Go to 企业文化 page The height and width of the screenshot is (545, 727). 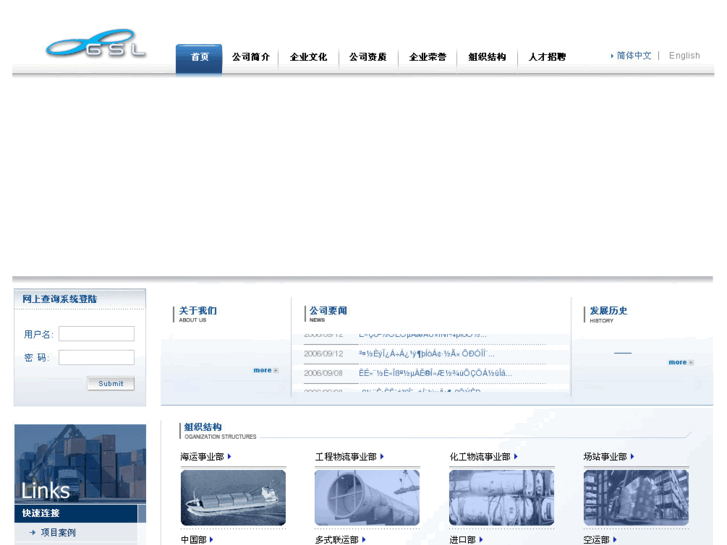click(308, 57)
